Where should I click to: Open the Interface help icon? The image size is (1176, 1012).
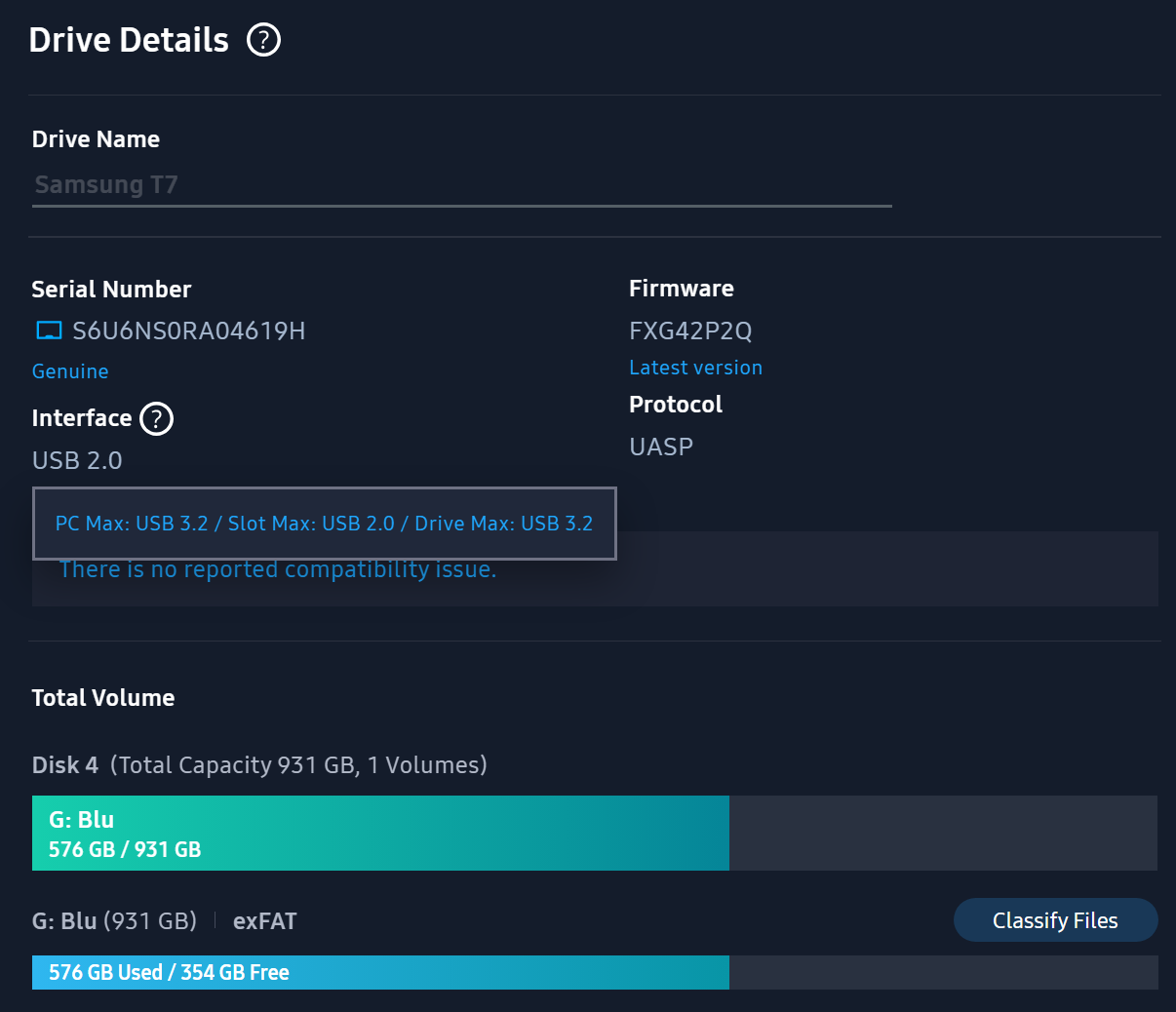point(155,419)
